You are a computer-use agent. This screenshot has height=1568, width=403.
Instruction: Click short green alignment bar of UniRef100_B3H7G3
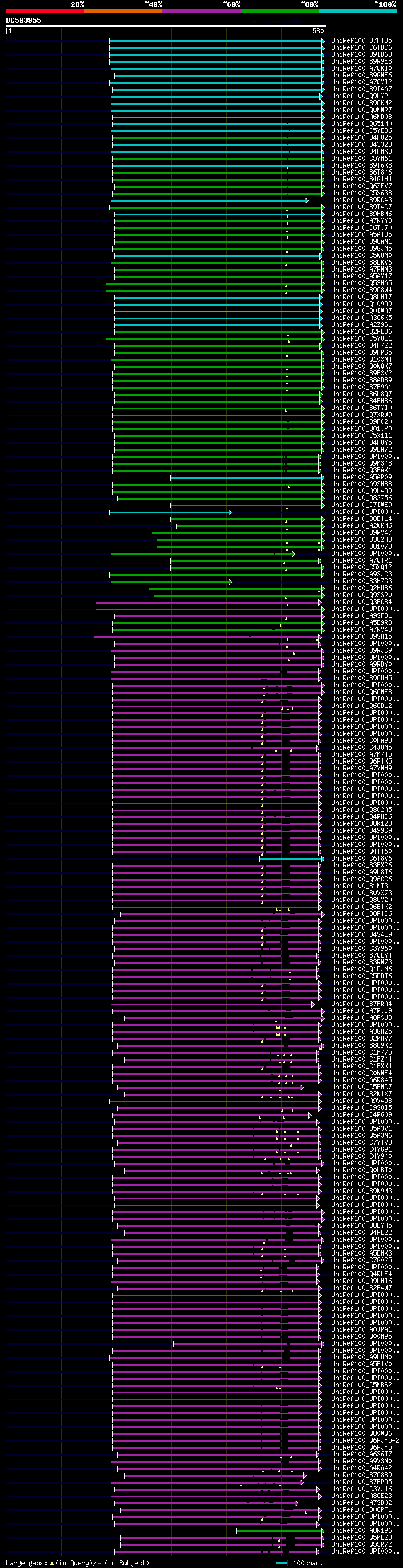[171, 581]
